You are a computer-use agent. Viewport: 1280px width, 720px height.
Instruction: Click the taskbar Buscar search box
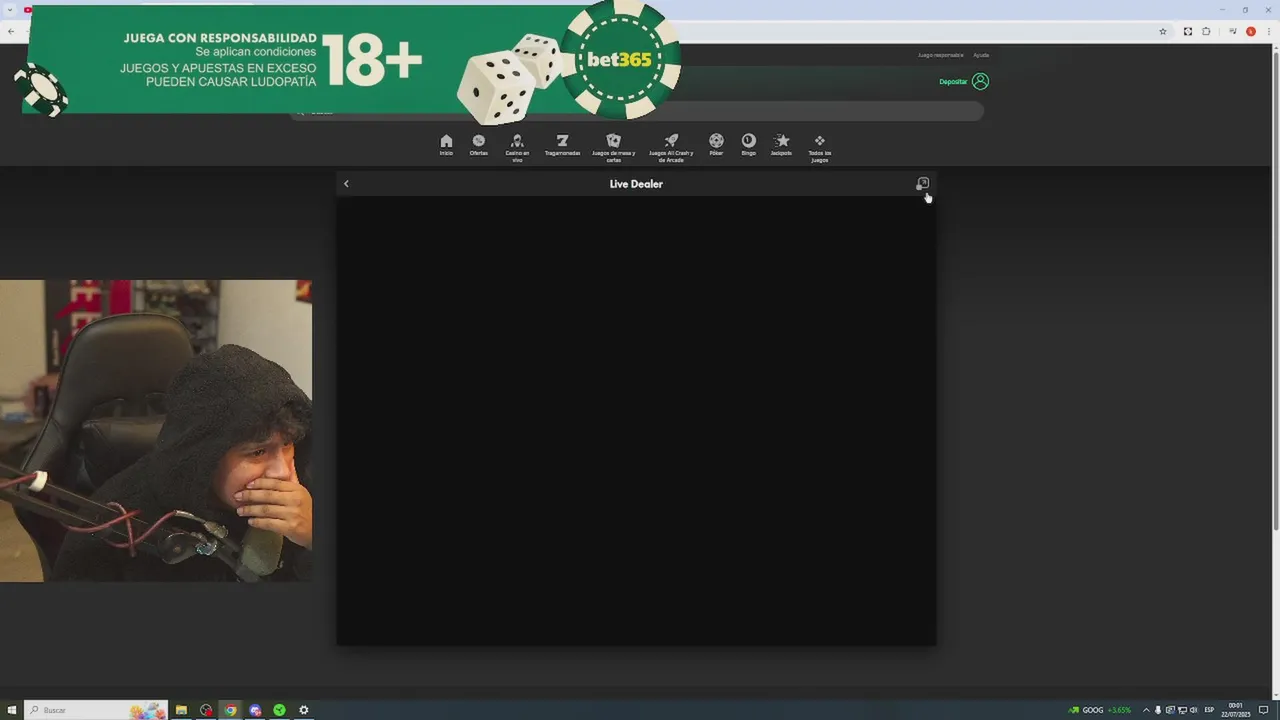(x=96, y=710)
